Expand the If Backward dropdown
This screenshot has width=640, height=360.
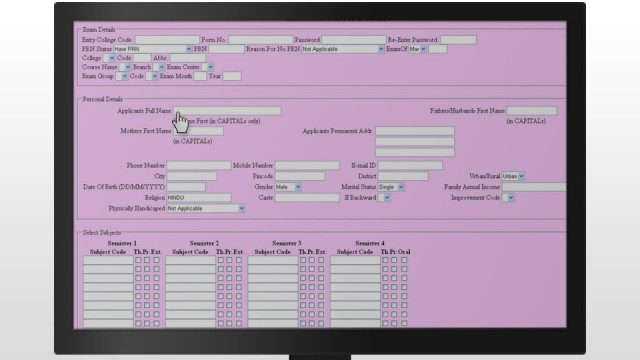384,198
